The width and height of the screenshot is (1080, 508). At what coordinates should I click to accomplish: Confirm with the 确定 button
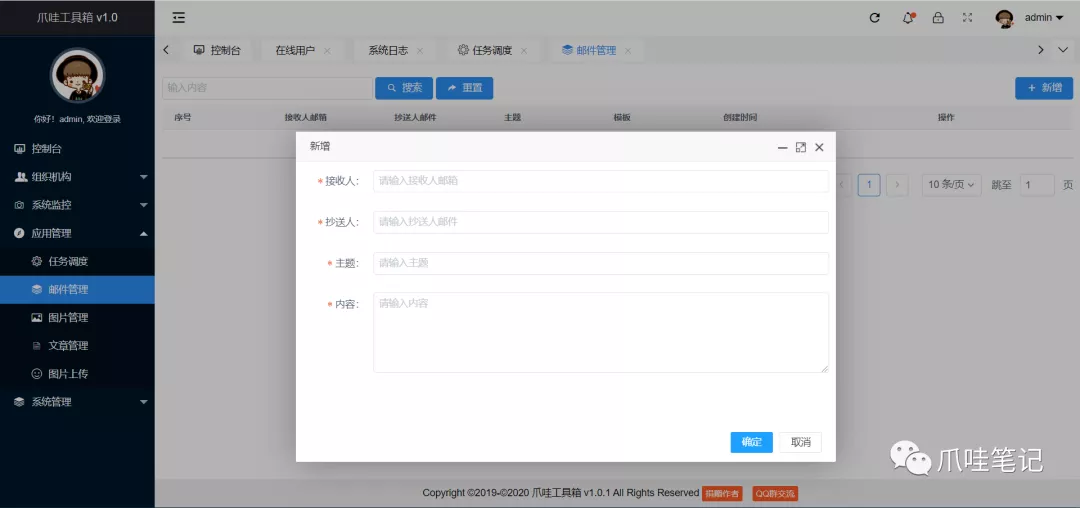pos(751,442)
